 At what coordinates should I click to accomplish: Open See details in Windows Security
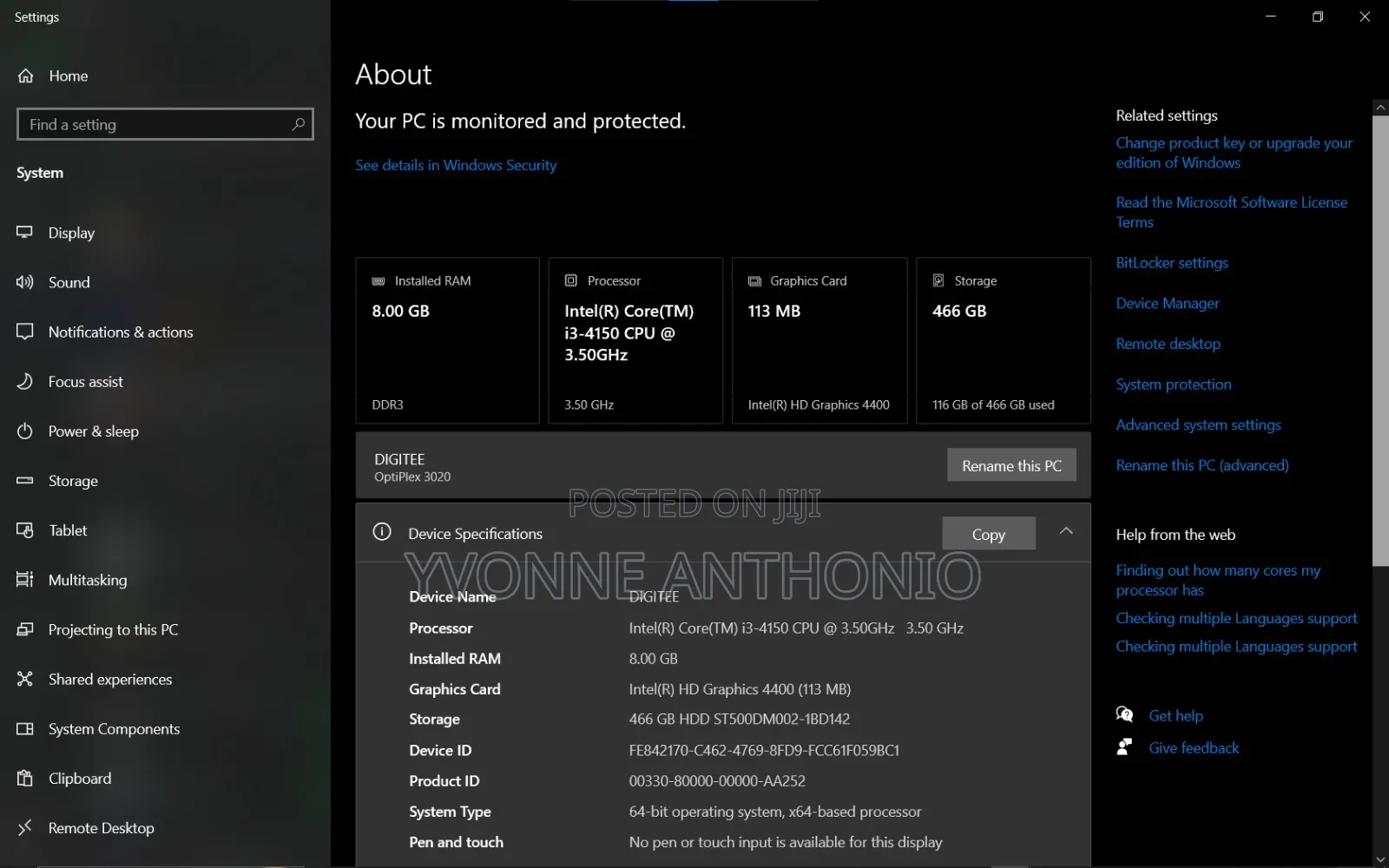tap(456, 165)
